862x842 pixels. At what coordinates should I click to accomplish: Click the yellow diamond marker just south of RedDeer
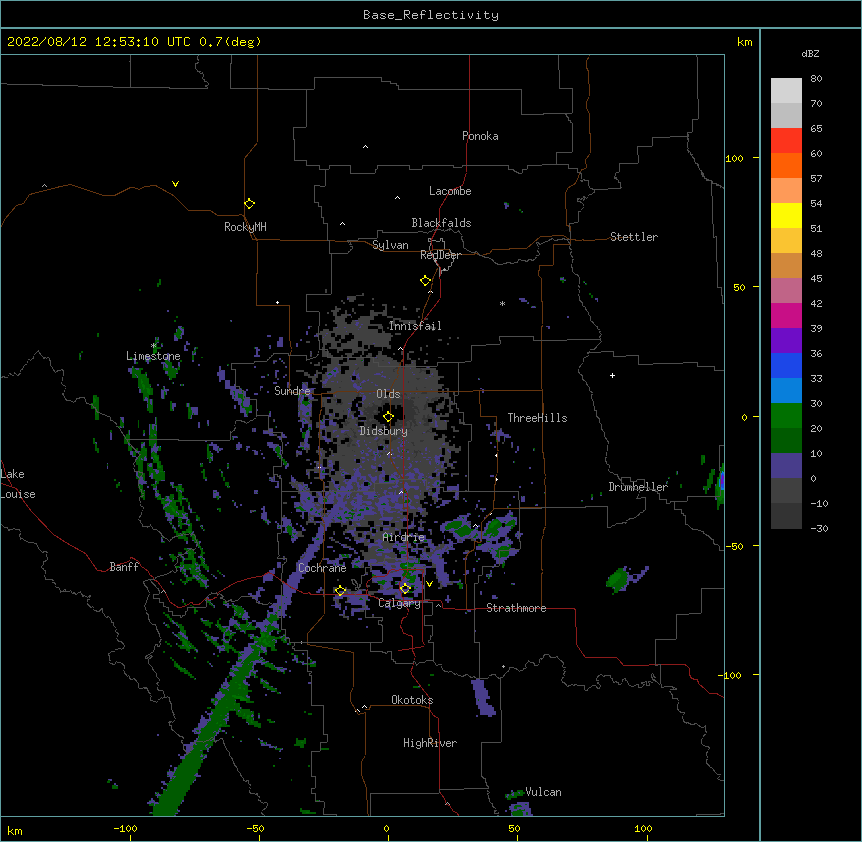coord(426,281)
